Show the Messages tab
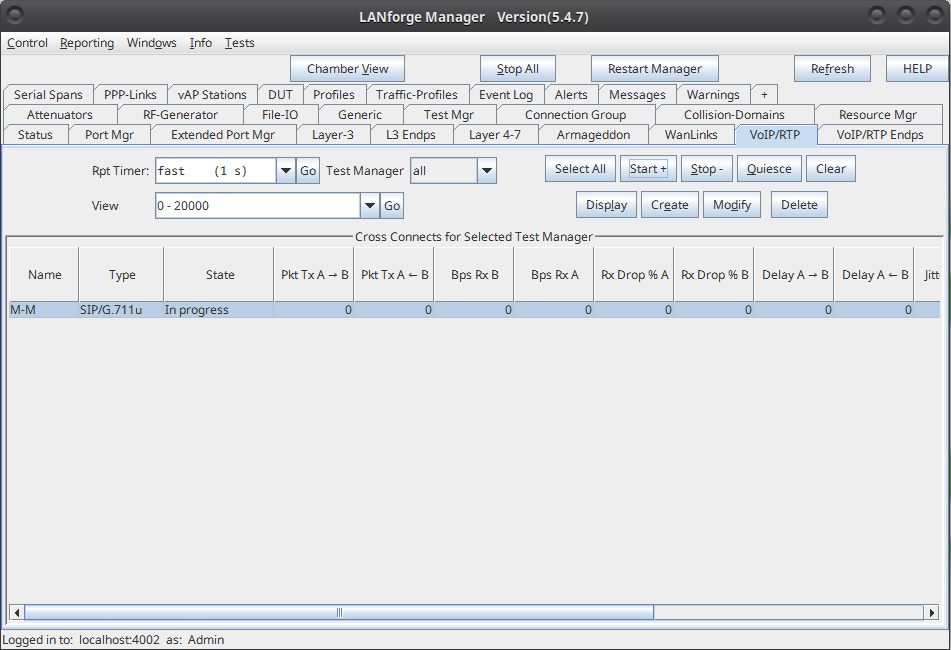Screen dimensions: 951x650 point(637,95)
